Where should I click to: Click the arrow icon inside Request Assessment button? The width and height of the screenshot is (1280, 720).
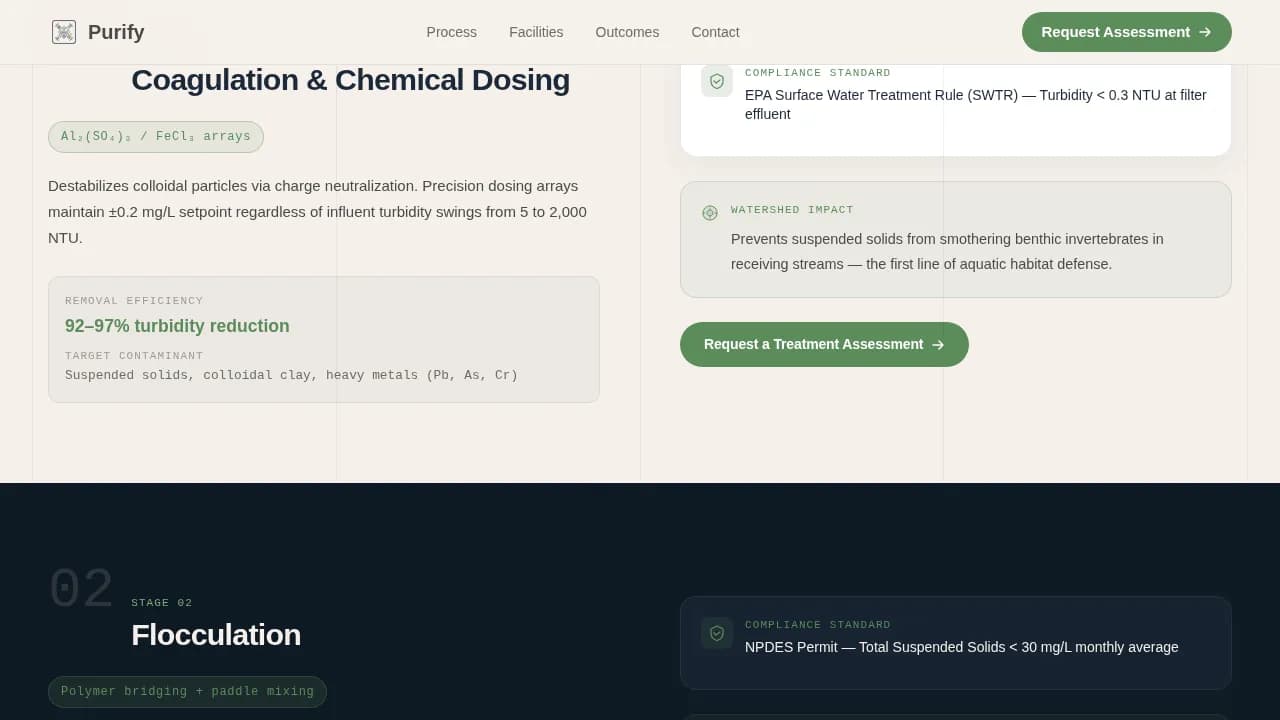click(x=1204, y=32)
